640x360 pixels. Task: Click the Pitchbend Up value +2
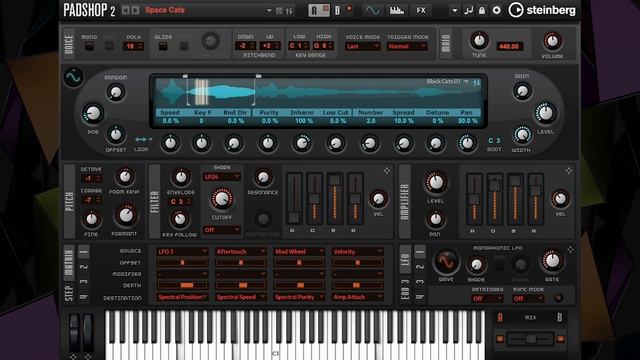pyautogui.click(x=270, y=46)
